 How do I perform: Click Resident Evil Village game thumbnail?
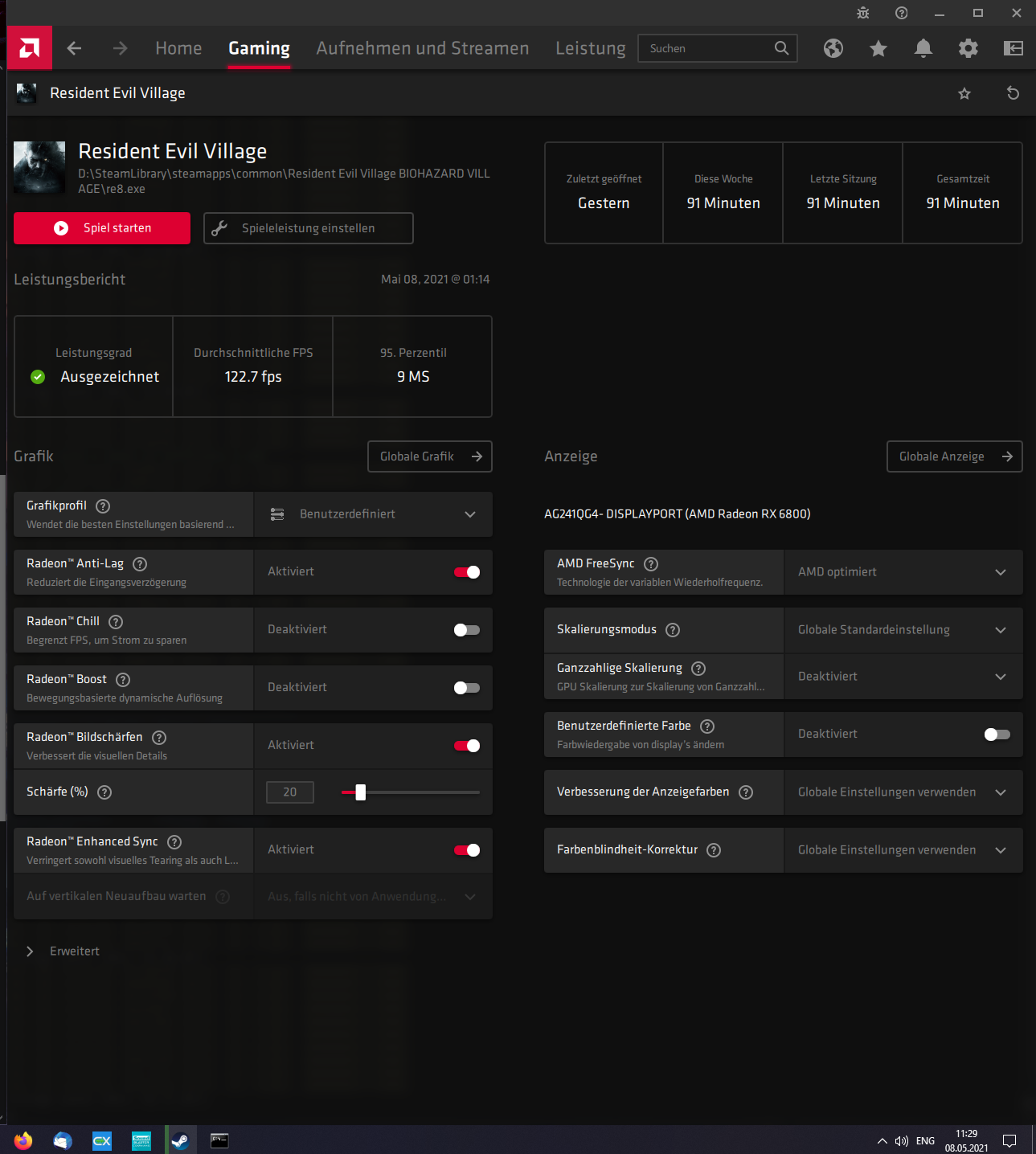coord(39,168)
